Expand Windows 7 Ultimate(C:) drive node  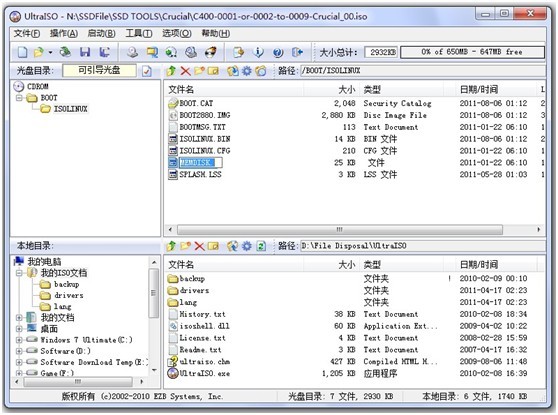[19, 340]
